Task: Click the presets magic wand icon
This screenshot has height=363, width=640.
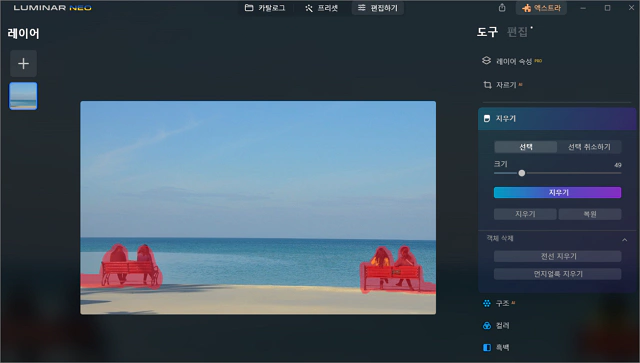Action: 309,8
